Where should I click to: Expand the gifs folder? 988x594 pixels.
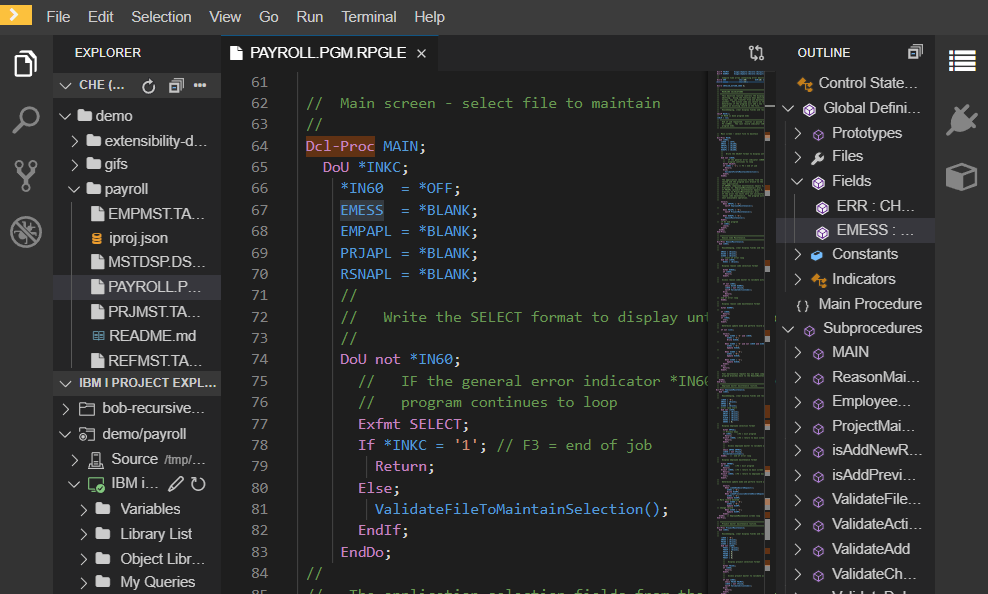pyautogui.click(x=74, y=164)
